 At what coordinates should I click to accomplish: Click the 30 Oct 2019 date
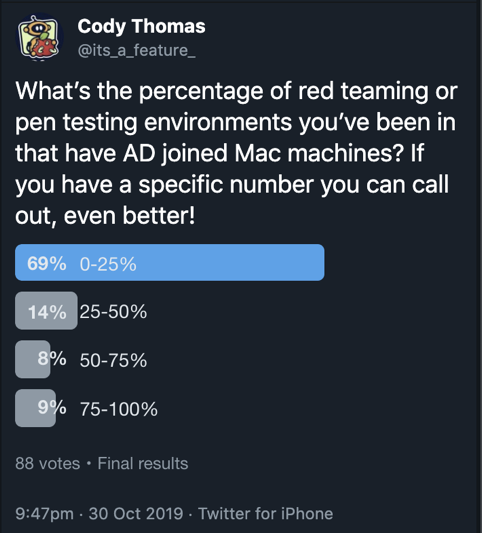click(136, 513)
